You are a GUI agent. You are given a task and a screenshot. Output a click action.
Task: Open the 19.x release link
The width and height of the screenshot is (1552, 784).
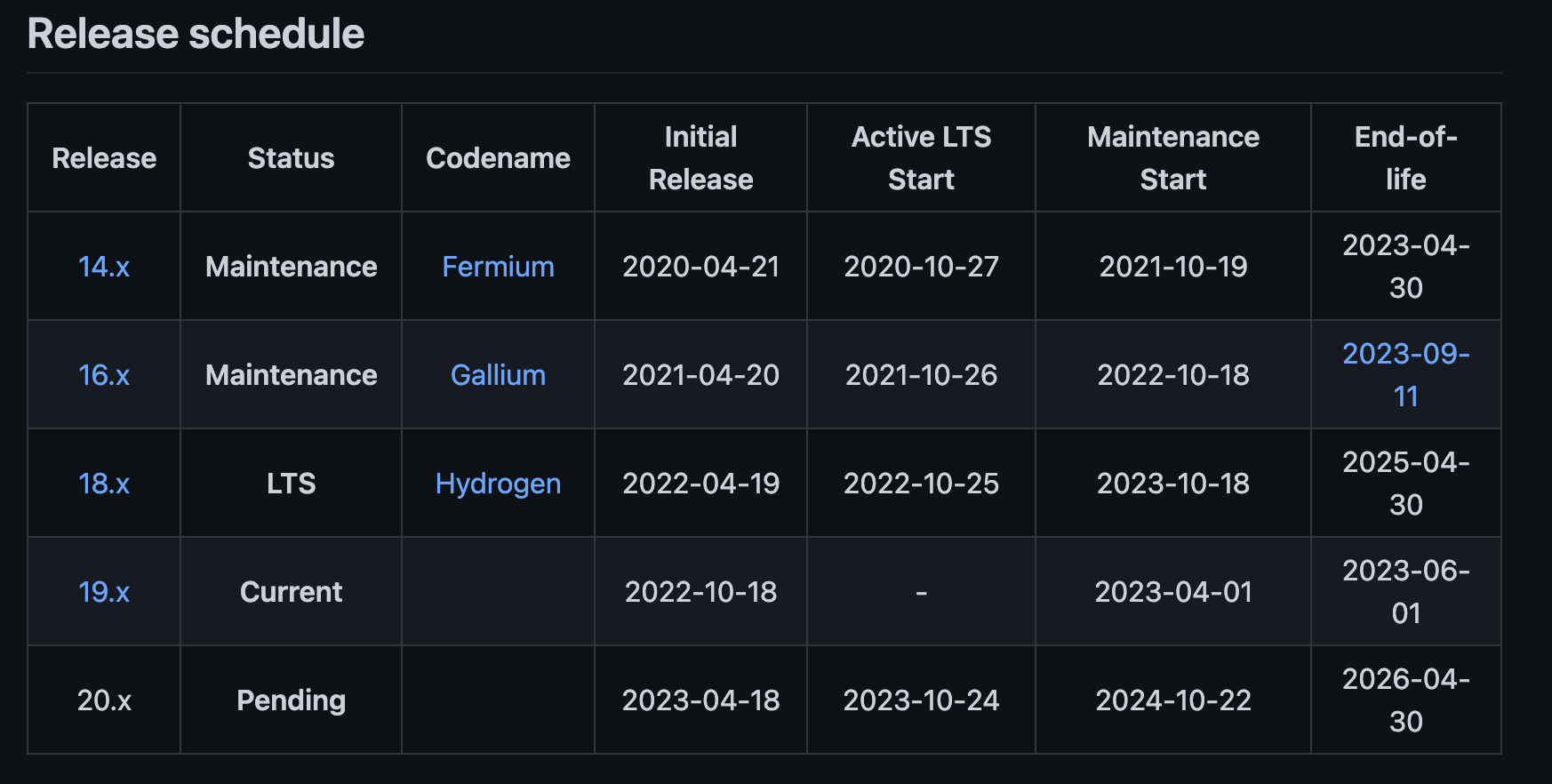click(x=104, y=592)
